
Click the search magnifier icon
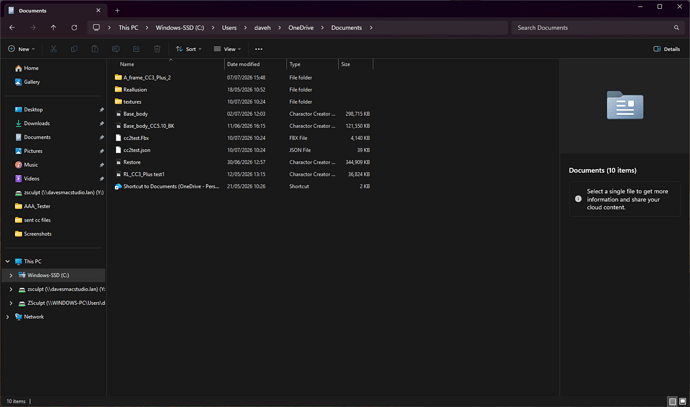coord(676,28)
